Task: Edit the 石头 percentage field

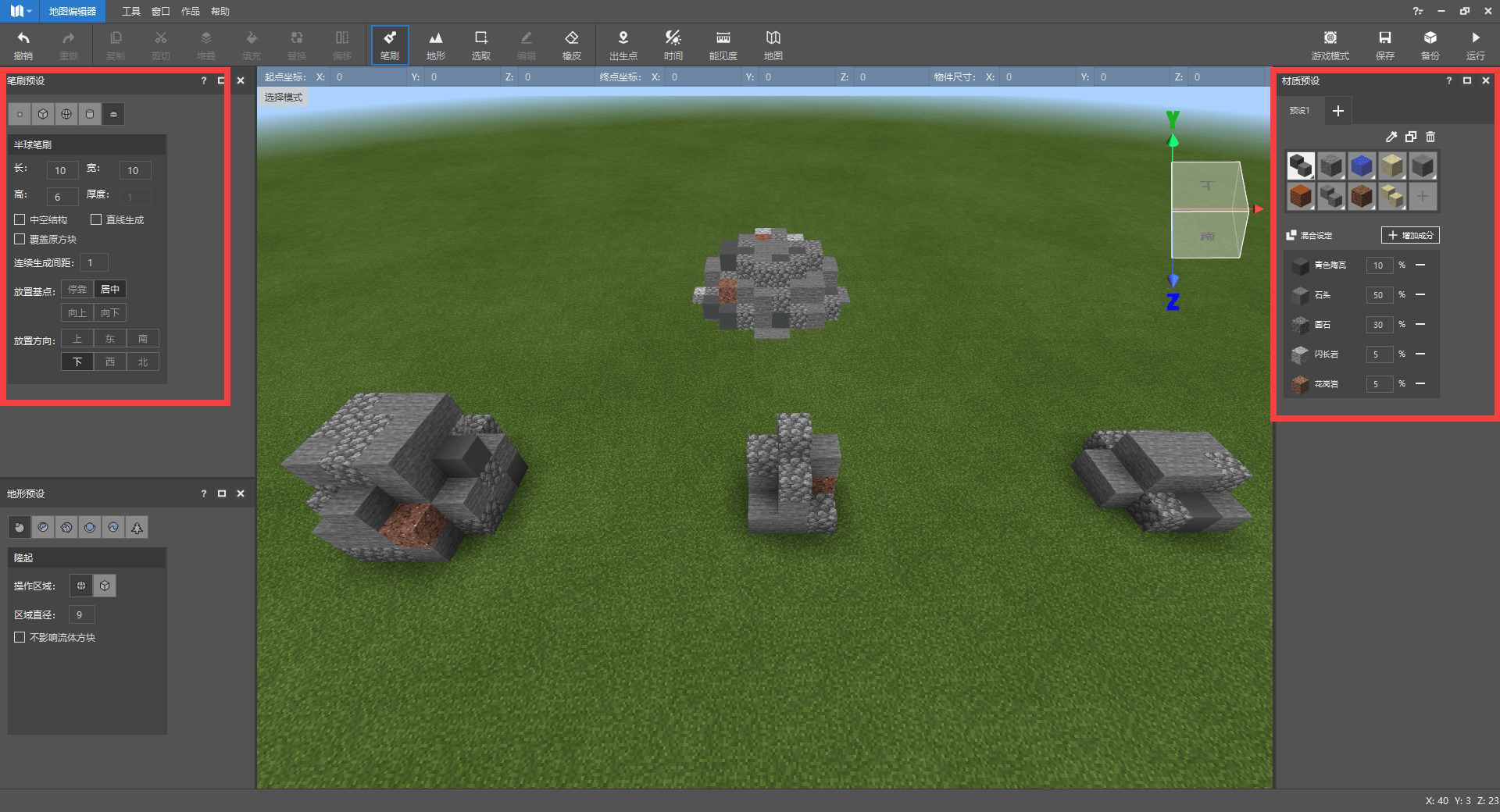Action: pyautogui.click(x=1380, y=295)
